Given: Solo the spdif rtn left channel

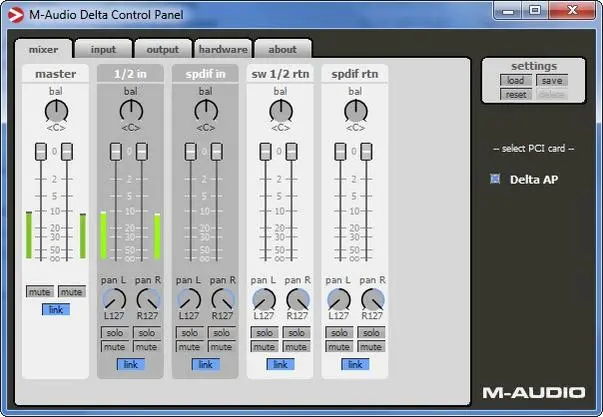Looking at the screenshot, I should 339,332.
